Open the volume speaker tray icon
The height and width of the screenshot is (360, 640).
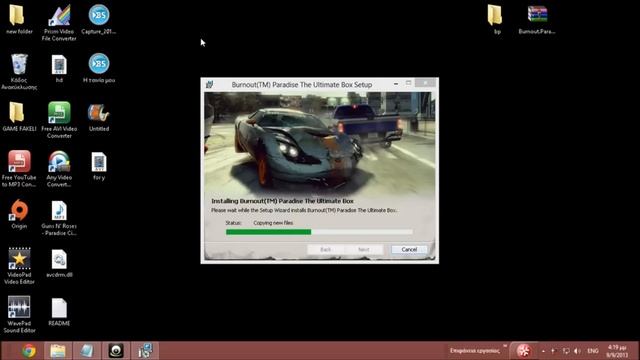[577, 351]
